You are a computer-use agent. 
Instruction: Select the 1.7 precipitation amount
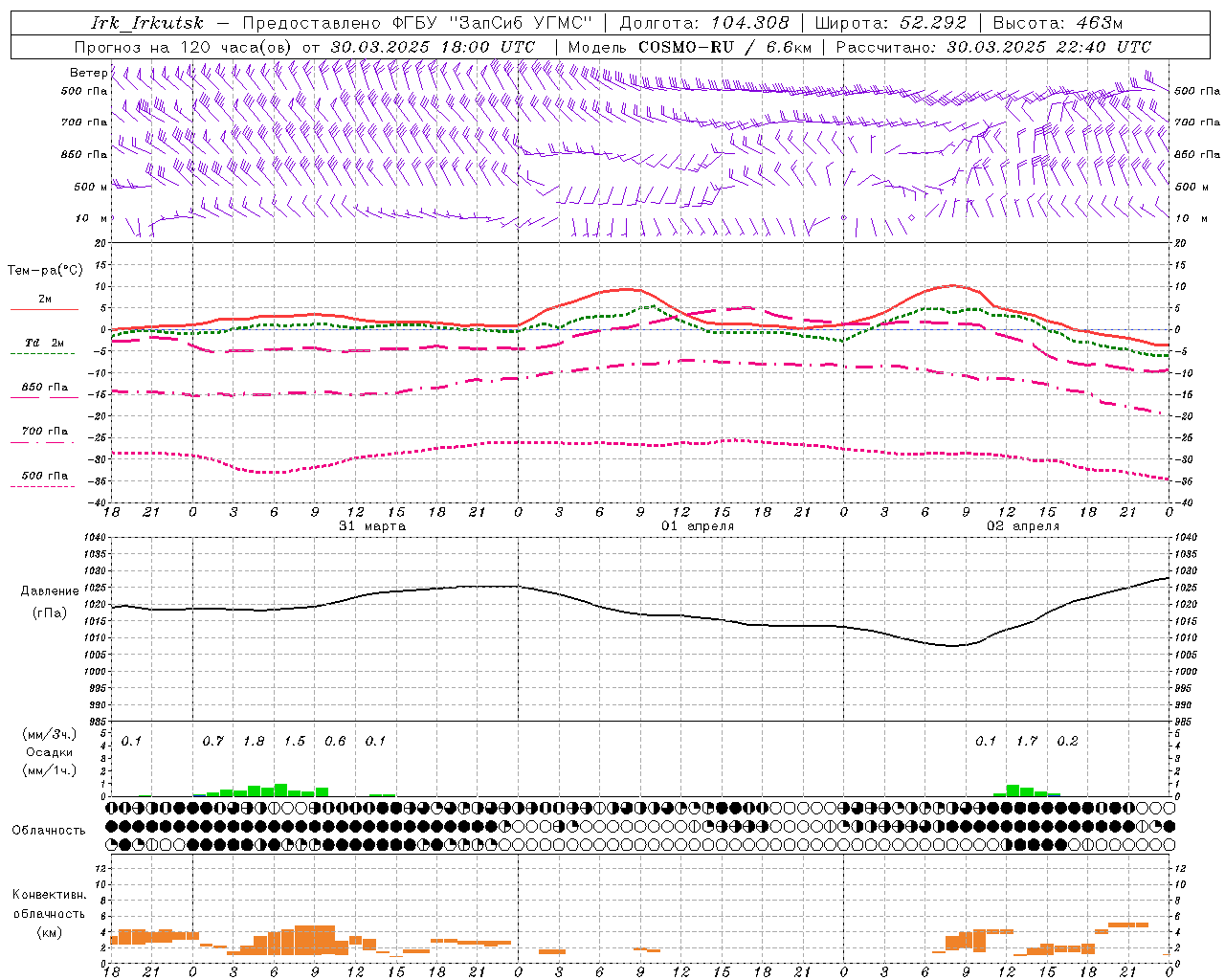coord(1027,742)
